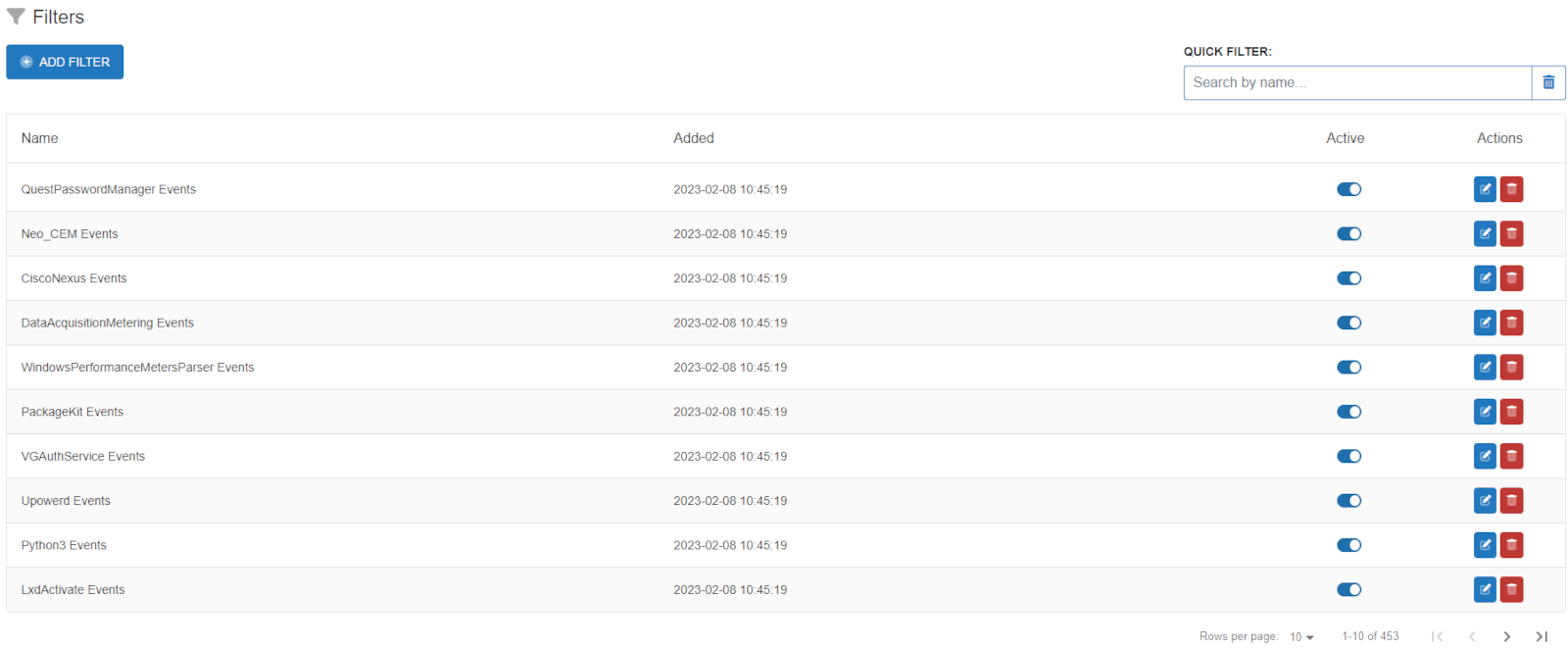This screenshot has width=1568, height=648.
Task: Delete the LxdActivate Events filter
Action: [x=1511, y=589]
